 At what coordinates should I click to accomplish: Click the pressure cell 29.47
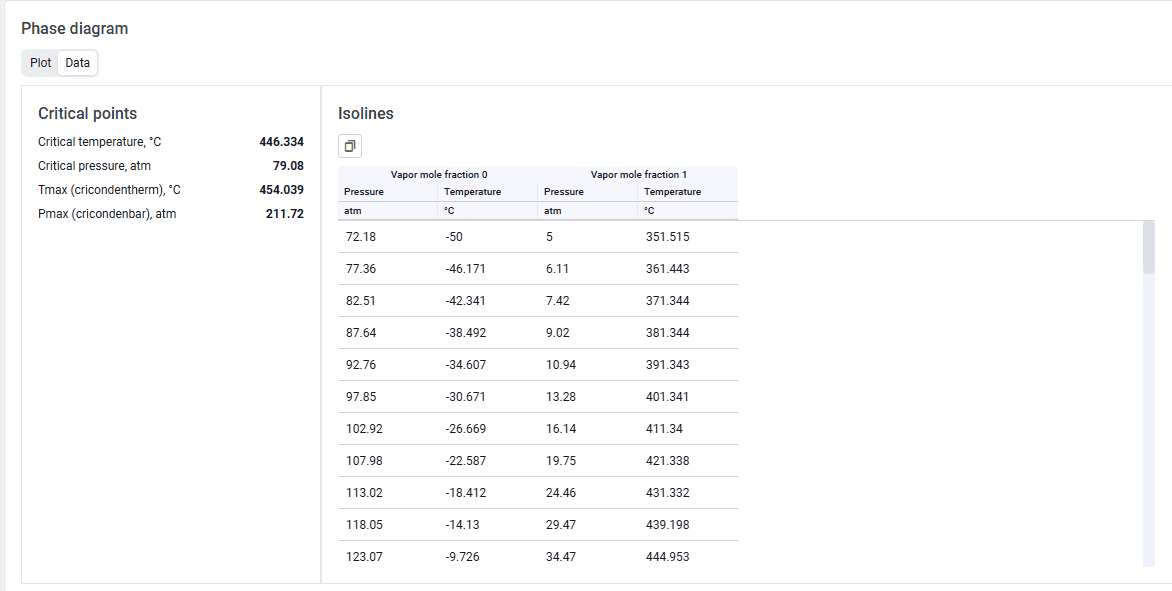pyautogui.click(x=588, y=525)
